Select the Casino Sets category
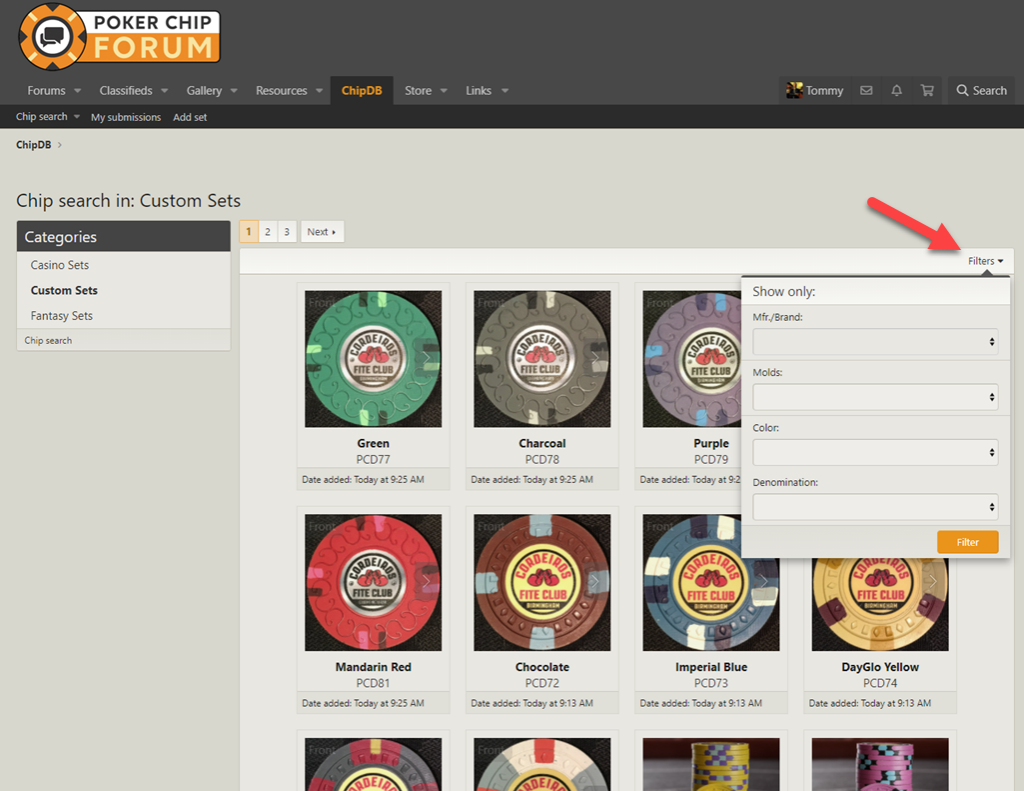 [x=59, y=265]
